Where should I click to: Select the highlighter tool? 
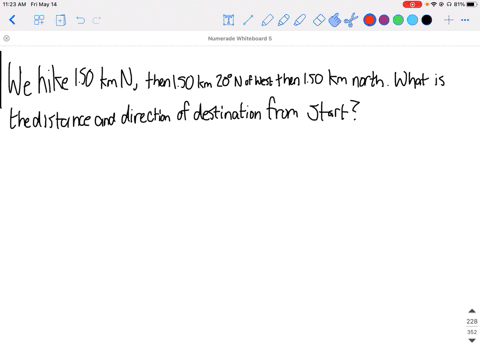pos(300,20)
